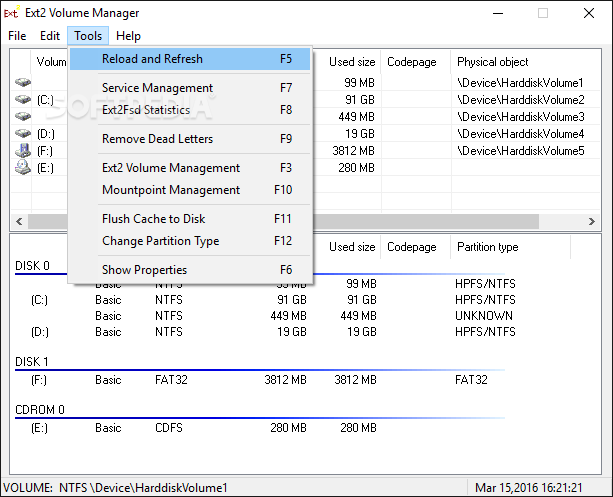613x497 pixels.
Task: Click the C: hard drive icon
Action: point(22,100)
